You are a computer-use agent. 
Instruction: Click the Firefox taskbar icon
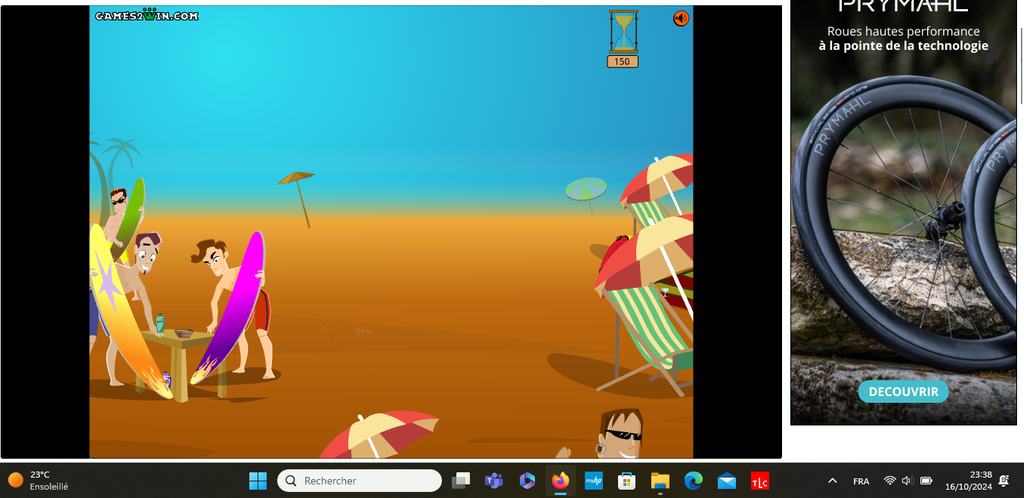pos(560,481)
